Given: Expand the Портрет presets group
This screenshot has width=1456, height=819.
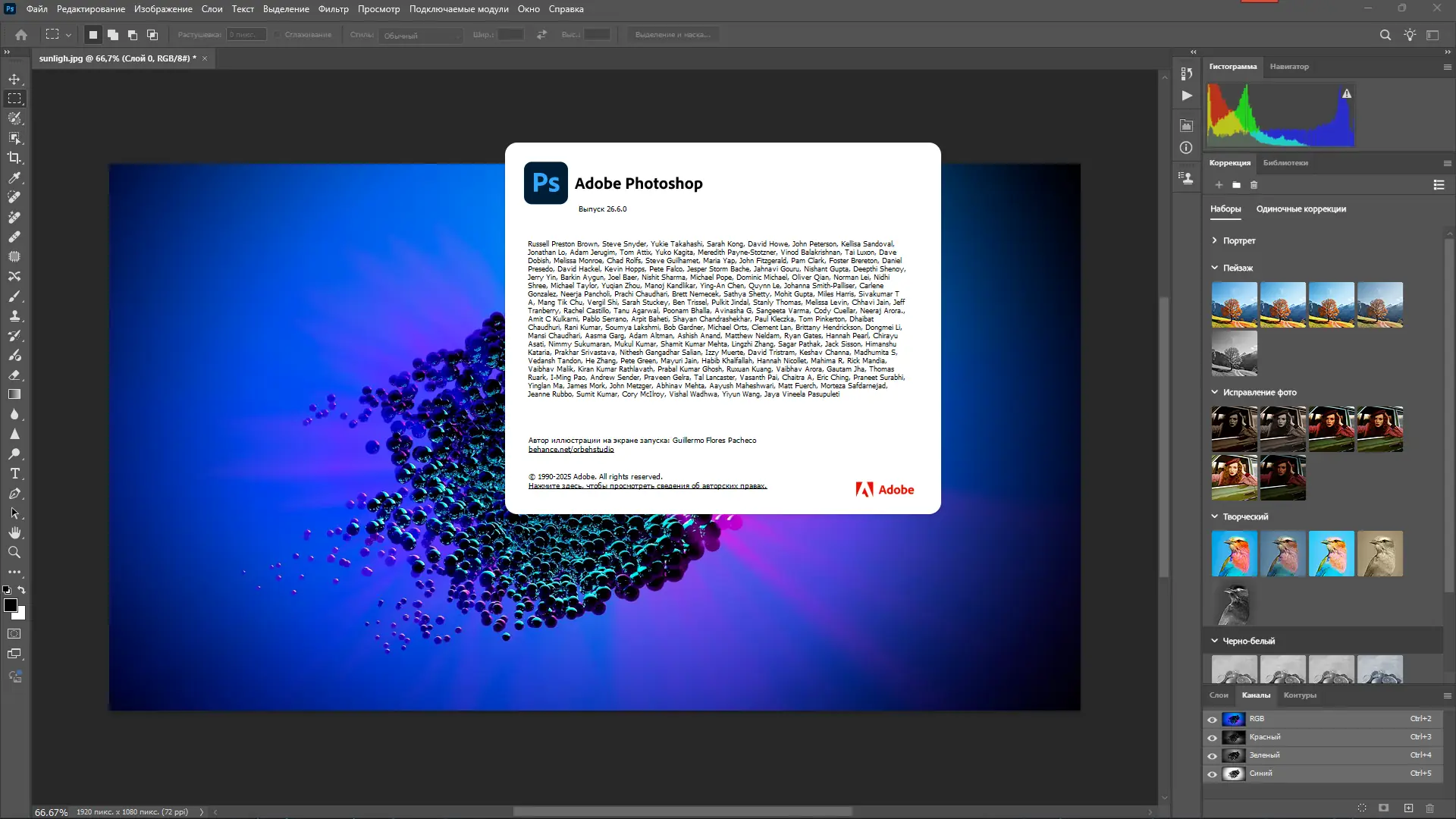Looking at the screenshot, I should click(1215, 240).
